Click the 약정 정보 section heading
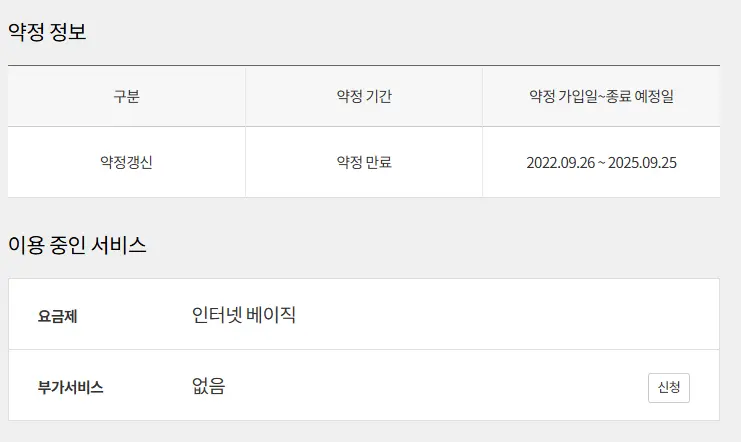The width and height of the screenshot is (741, 442). [x=47, y=32]
